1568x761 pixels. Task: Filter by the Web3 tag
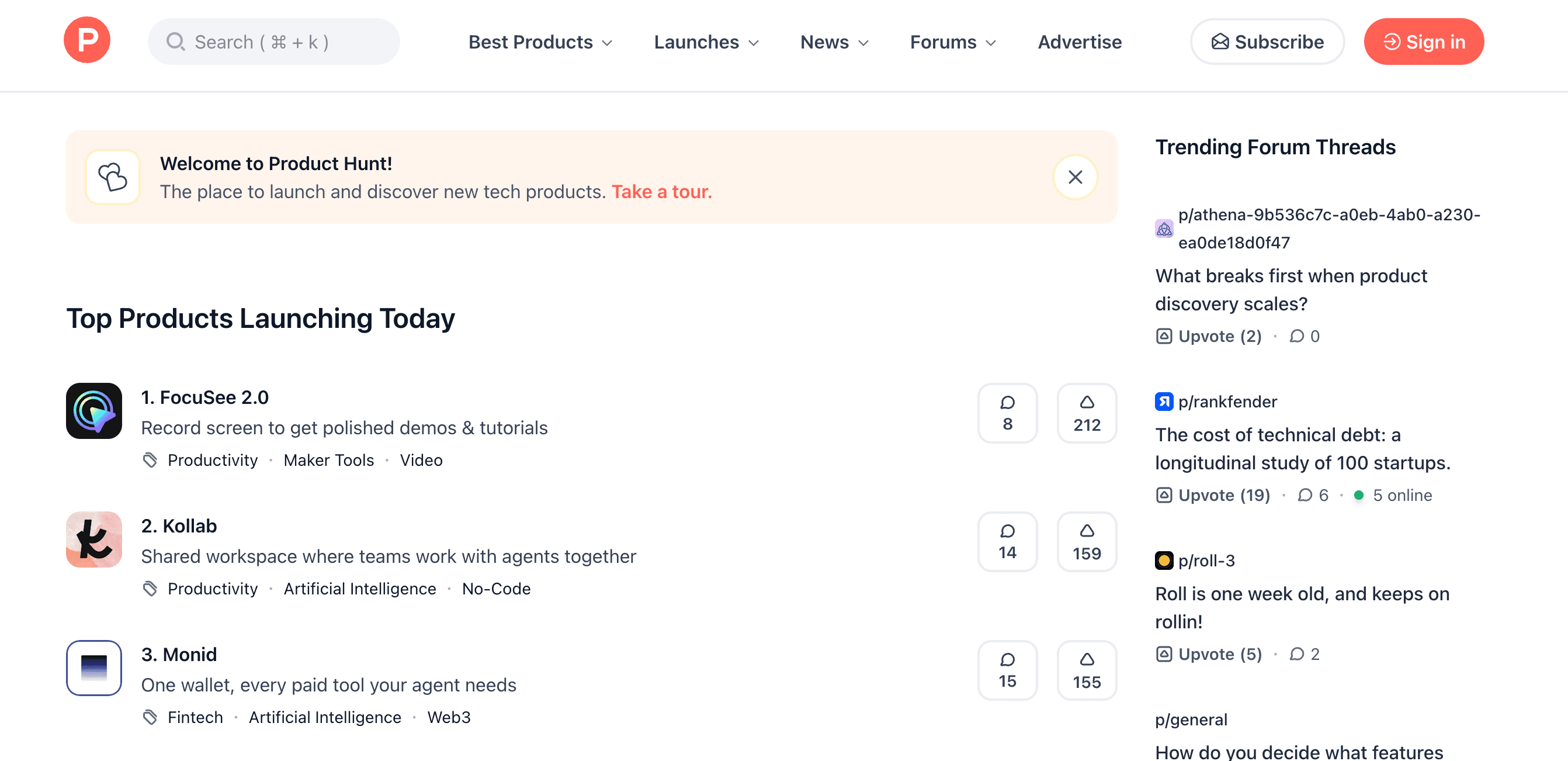pyautogui.click(x=449, y=717)
